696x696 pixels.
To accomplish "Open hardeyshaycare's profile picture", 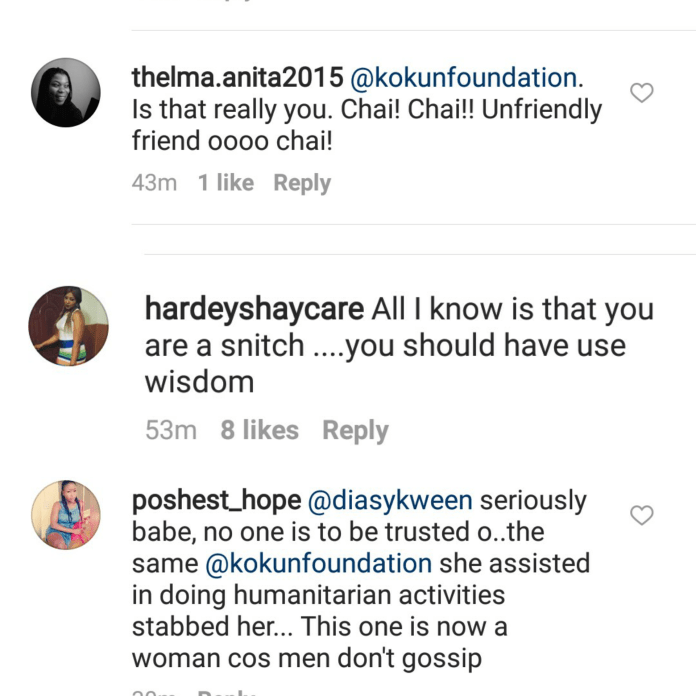I will click(x=68, y=326).
